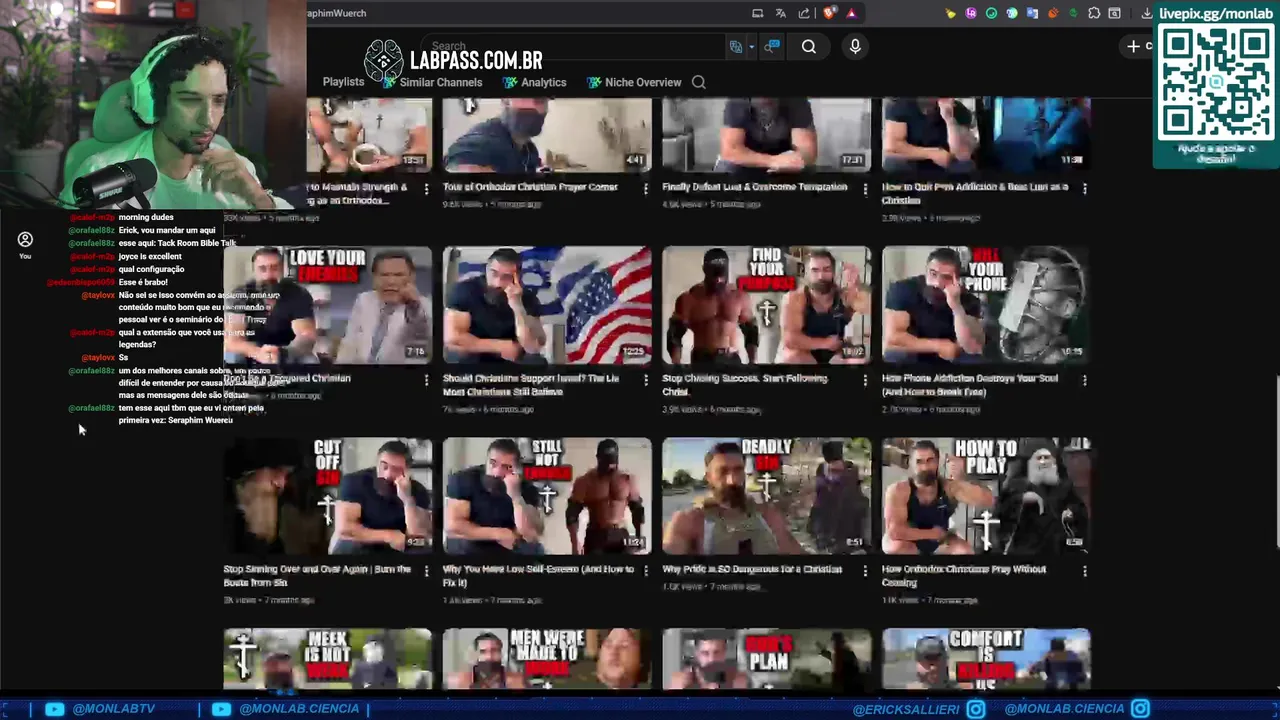
Task: Click the Brave Rewards triangle icon
Action: (851, 13)
